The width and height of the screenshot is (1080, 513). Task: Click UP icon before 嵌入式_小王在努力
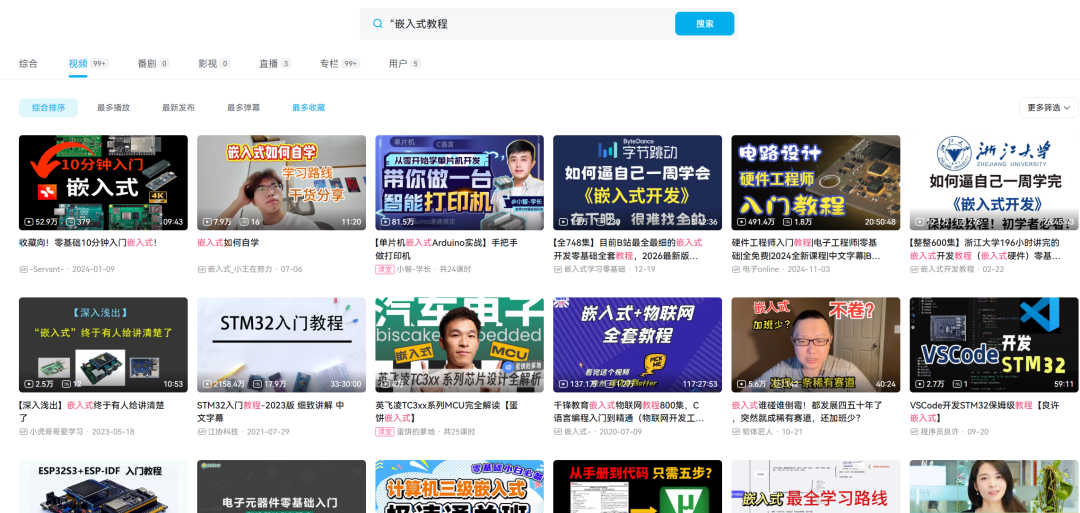pyautogui.click(x=201, y=269)
